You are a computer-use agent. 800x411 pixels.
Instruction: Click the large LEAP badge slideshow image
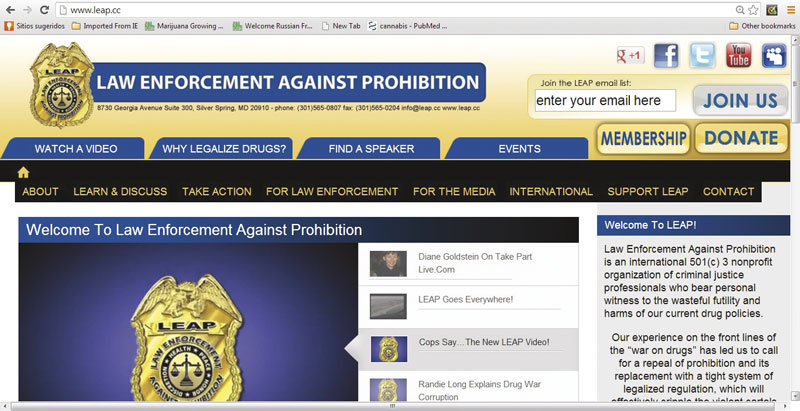tap(188, 322)
